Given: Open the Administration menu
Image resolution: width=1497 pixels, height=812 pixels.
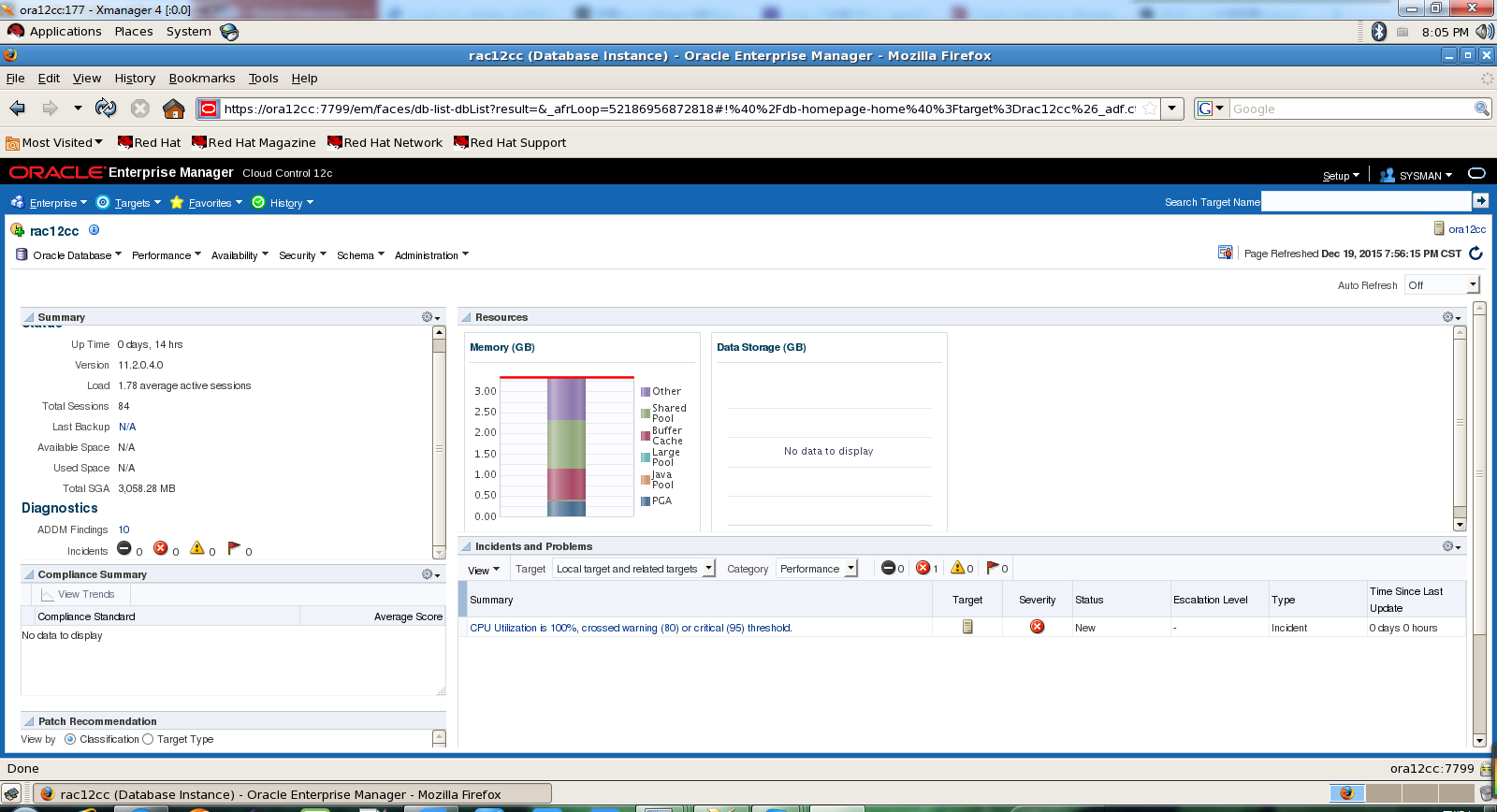Looking at the screenshot, I should 431,254.
